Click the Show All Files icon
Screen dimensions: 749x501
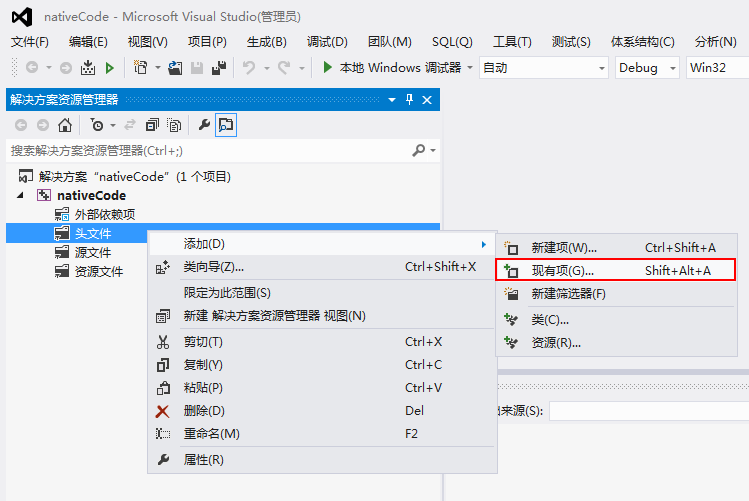point(174,125)
